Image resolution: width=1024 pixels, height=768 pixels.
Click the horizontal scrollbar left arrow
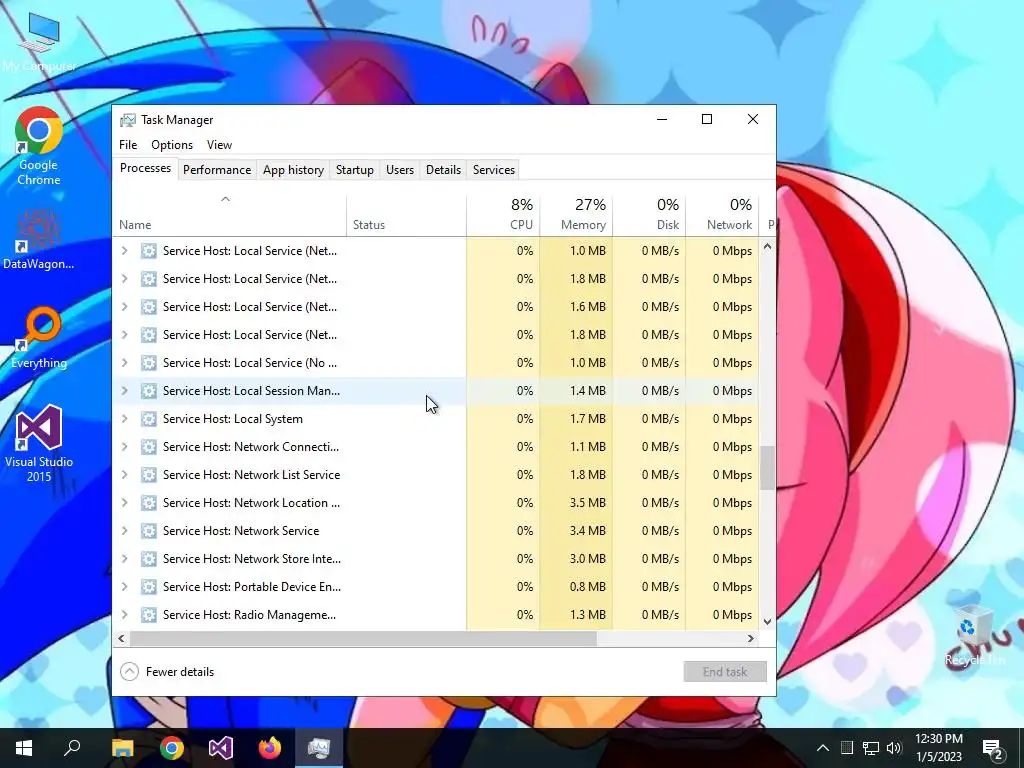pos(121,638)
